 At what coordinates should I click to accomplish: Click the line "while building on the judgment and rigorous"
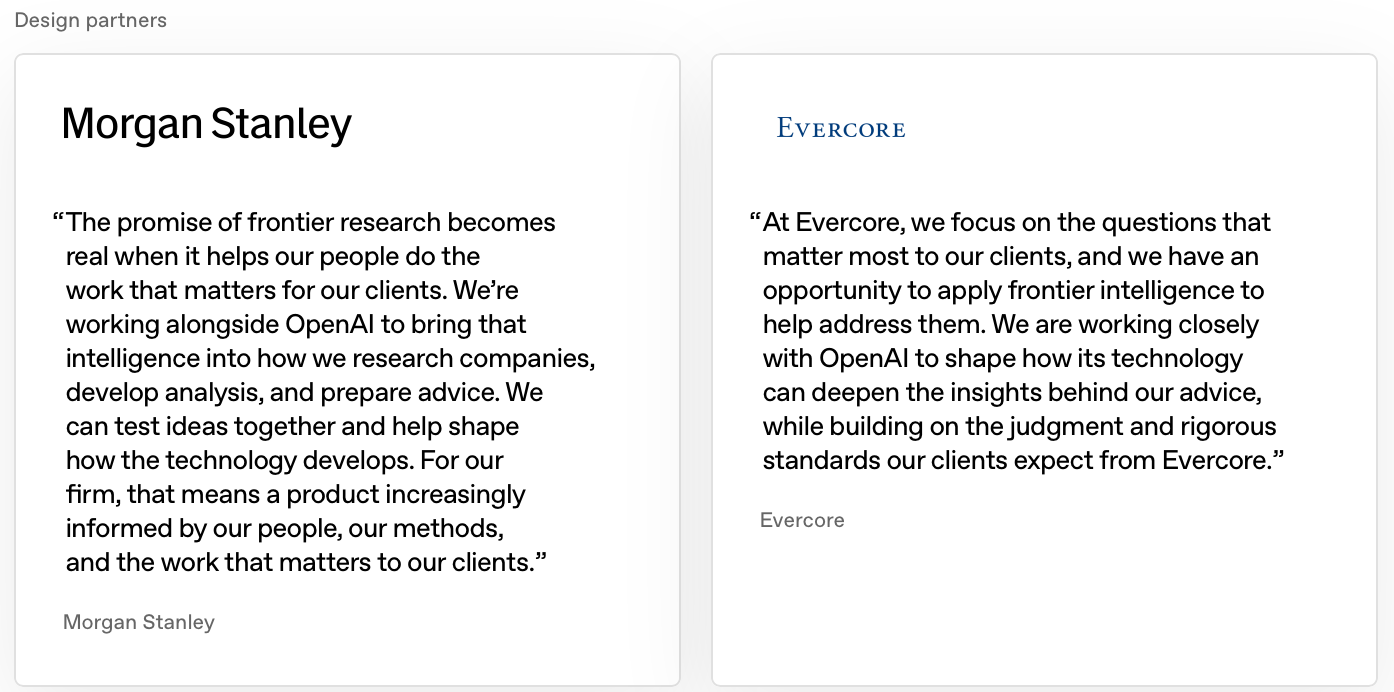pos(1020,426)
